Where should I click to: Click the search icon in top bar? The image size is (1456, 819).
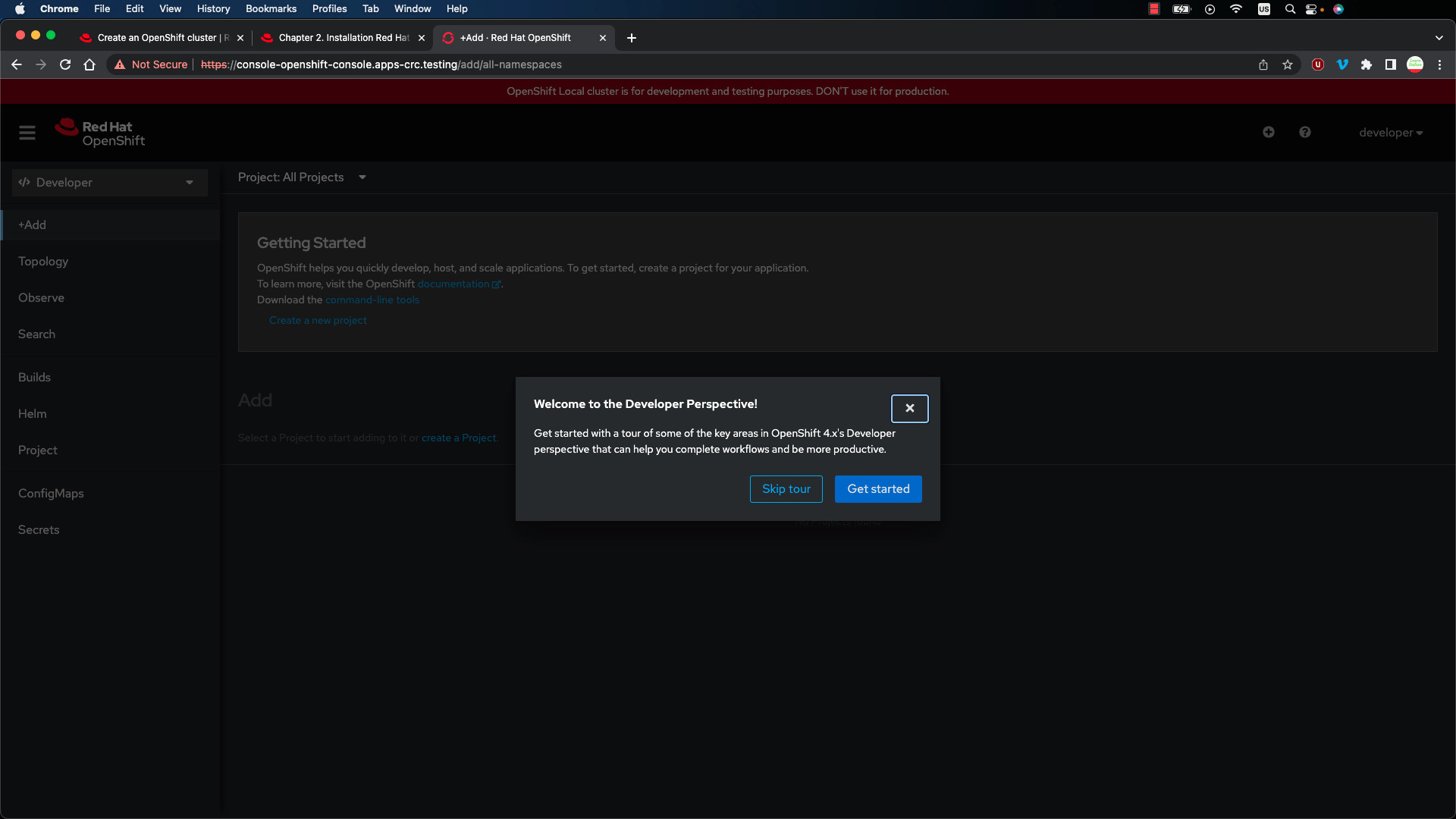click(1288, 9)
